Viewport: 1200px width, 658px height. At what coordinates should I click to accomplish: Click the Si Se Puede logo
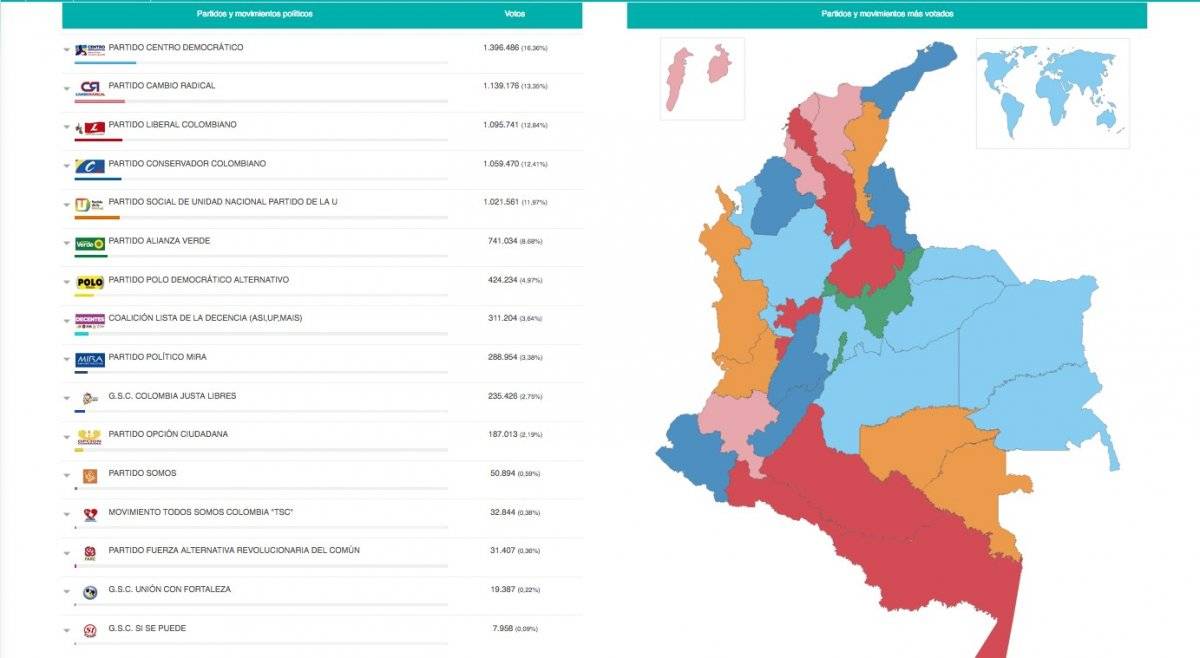coord(90,630)
